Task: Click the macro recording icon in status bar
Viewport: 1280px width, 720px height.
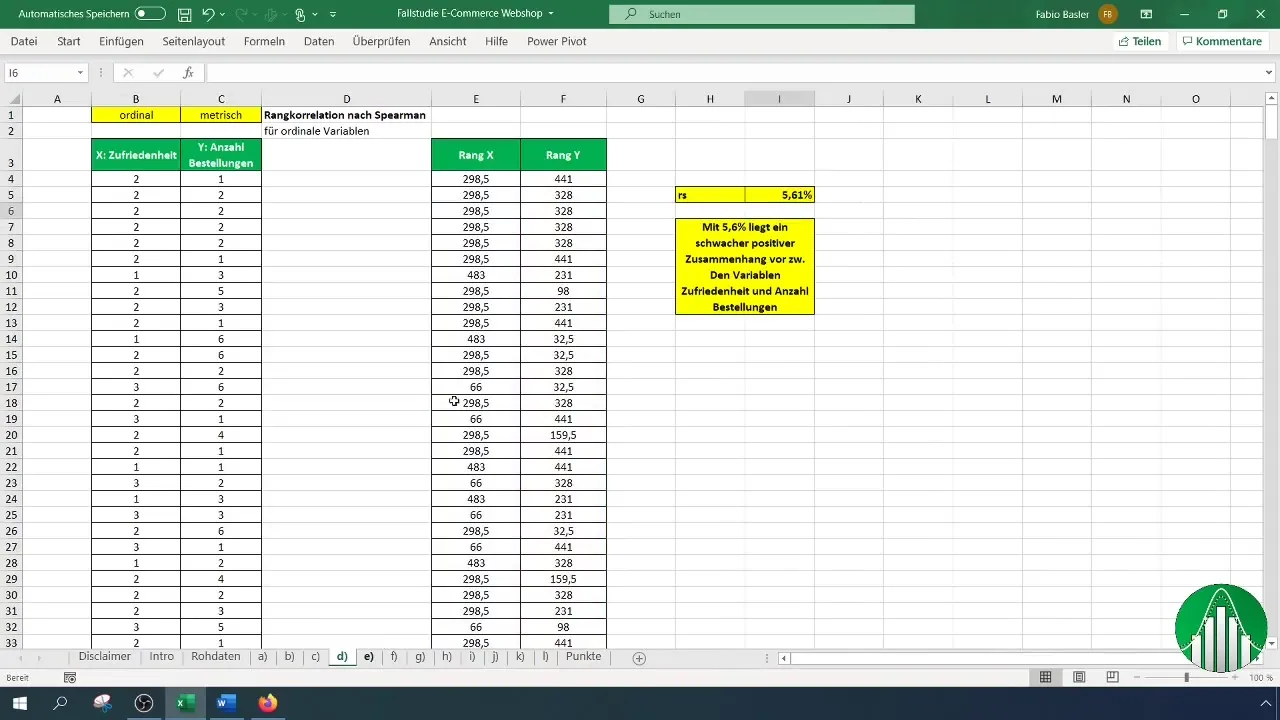Action: coord(70,678)
